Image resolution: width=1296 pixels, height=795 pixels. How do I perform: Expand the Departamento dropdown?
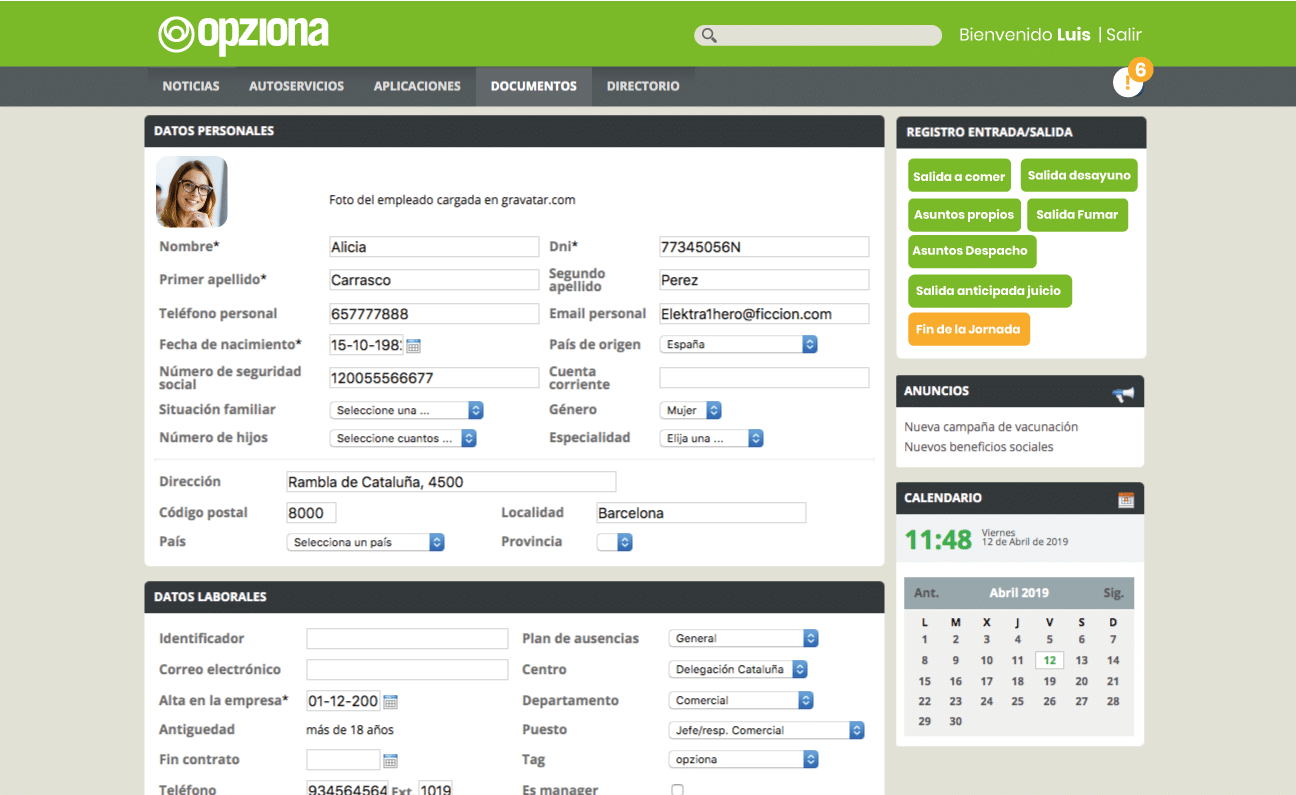741,700
